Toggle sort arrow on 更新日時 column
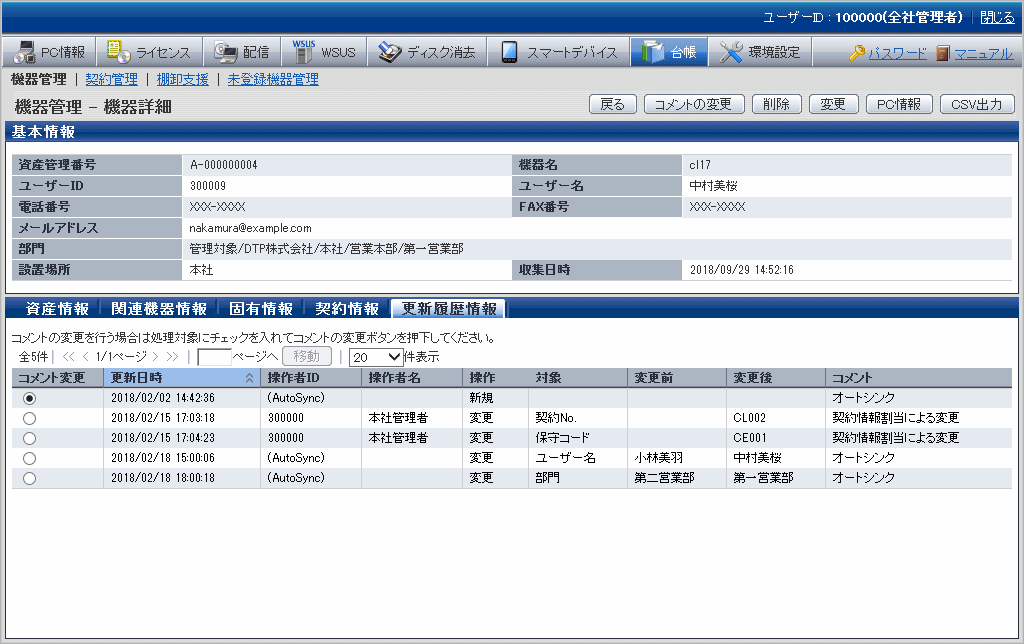 click(249, 378)
